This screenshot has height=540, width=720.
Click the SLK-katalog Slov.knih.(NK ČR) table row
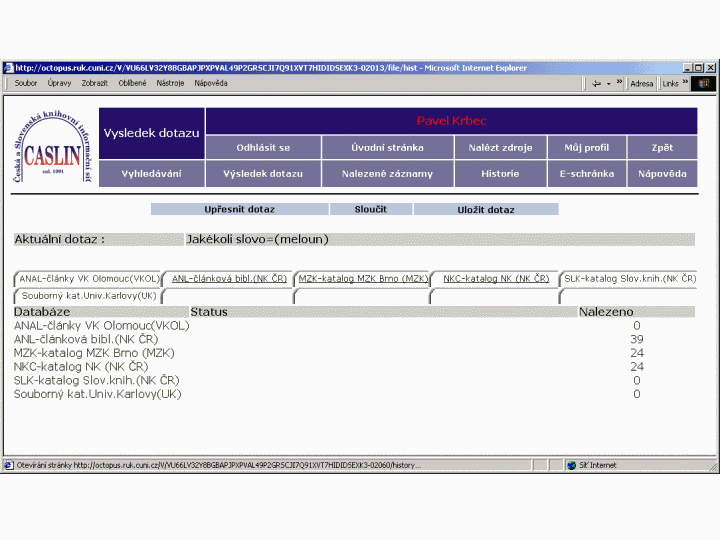(x=354, y=381)
